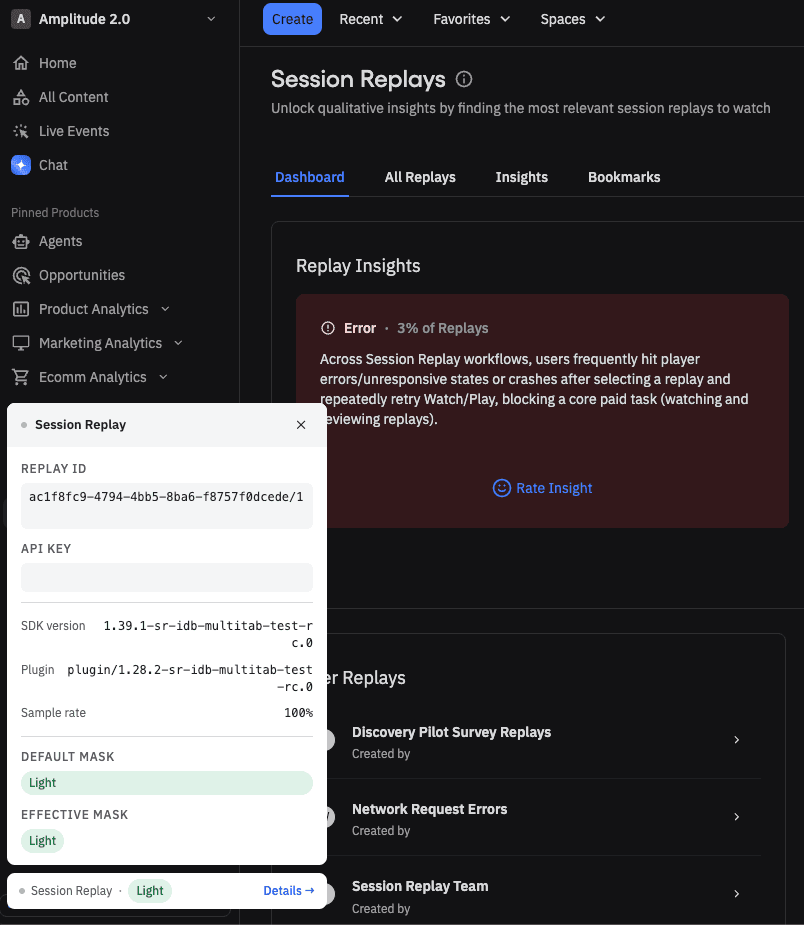Click the Agents robot icon

[x=21, y=241]
